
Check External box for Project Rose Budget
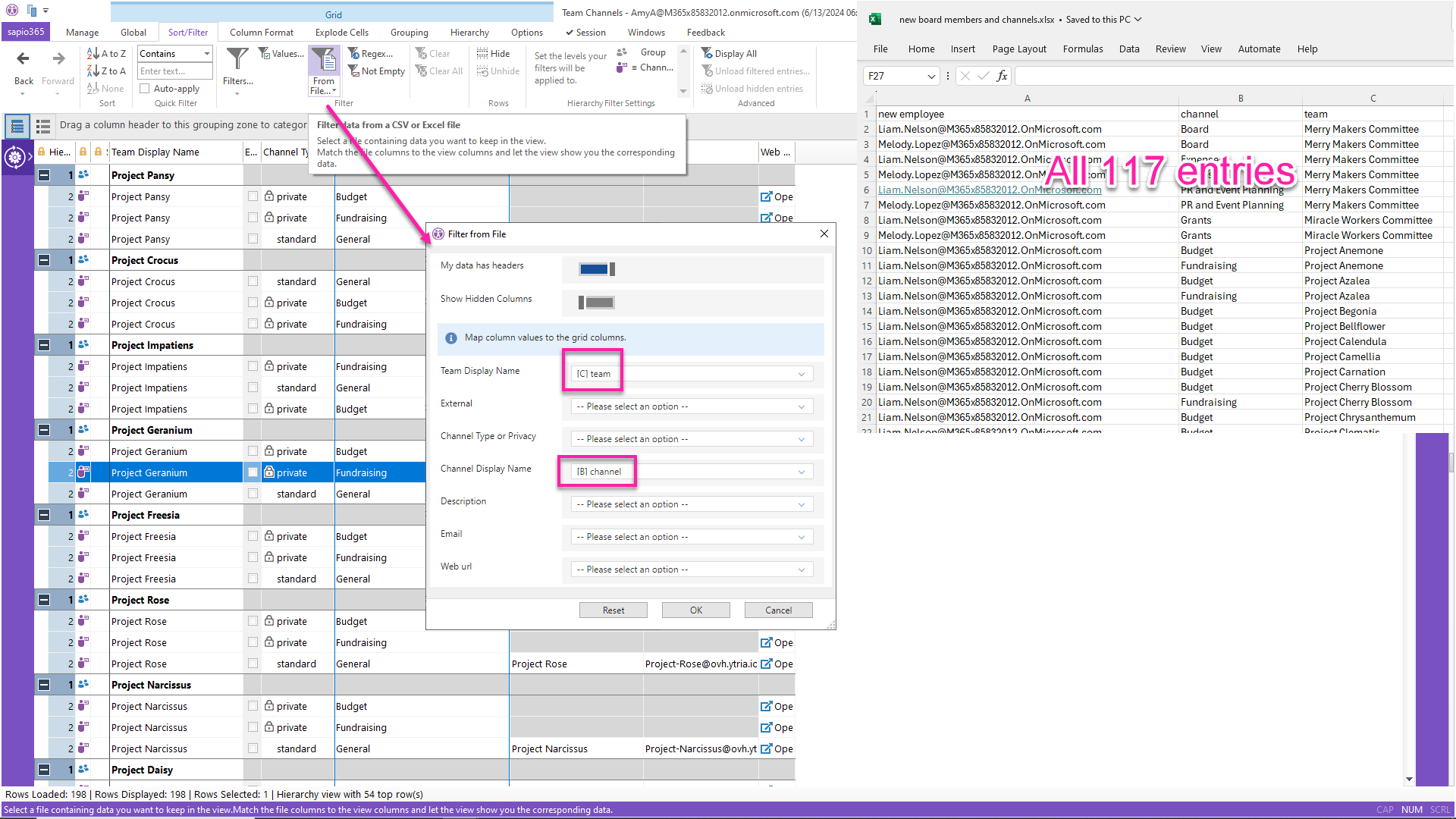(253, 621)
